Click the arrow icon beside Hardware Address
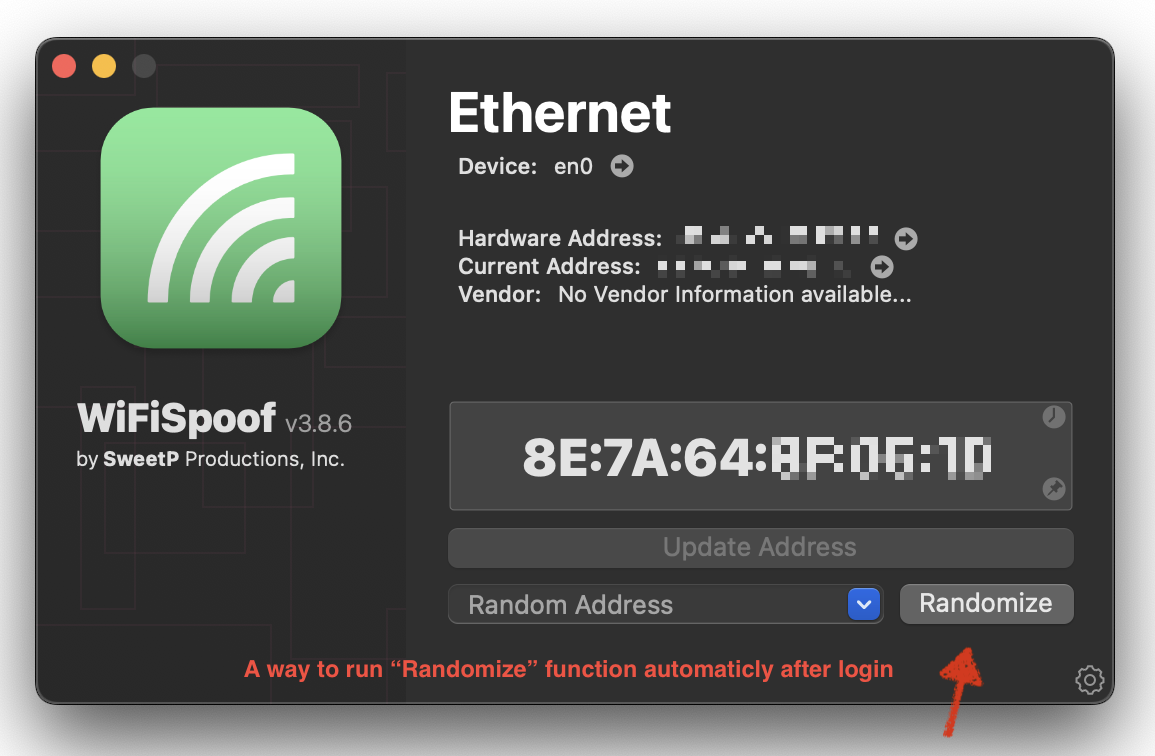 click(905, 239)
